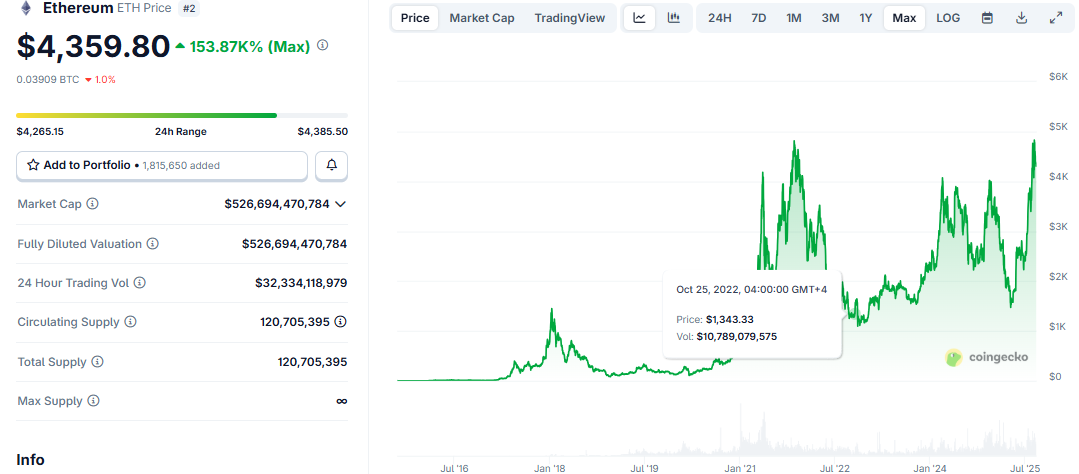1079x474 pixels.
Task: Set chart range to 7D
Action: click(758, 18)
